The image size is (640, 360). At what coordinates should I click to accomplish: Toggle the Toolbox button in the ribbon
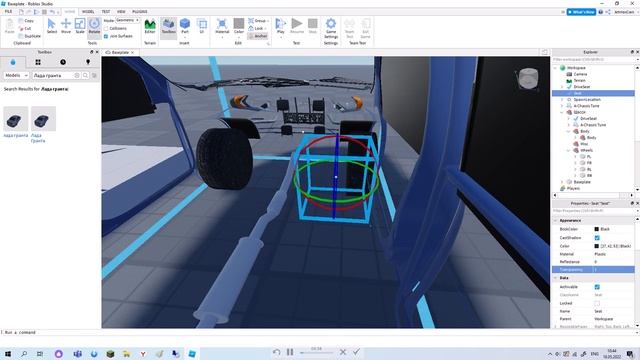click(169, 26)
